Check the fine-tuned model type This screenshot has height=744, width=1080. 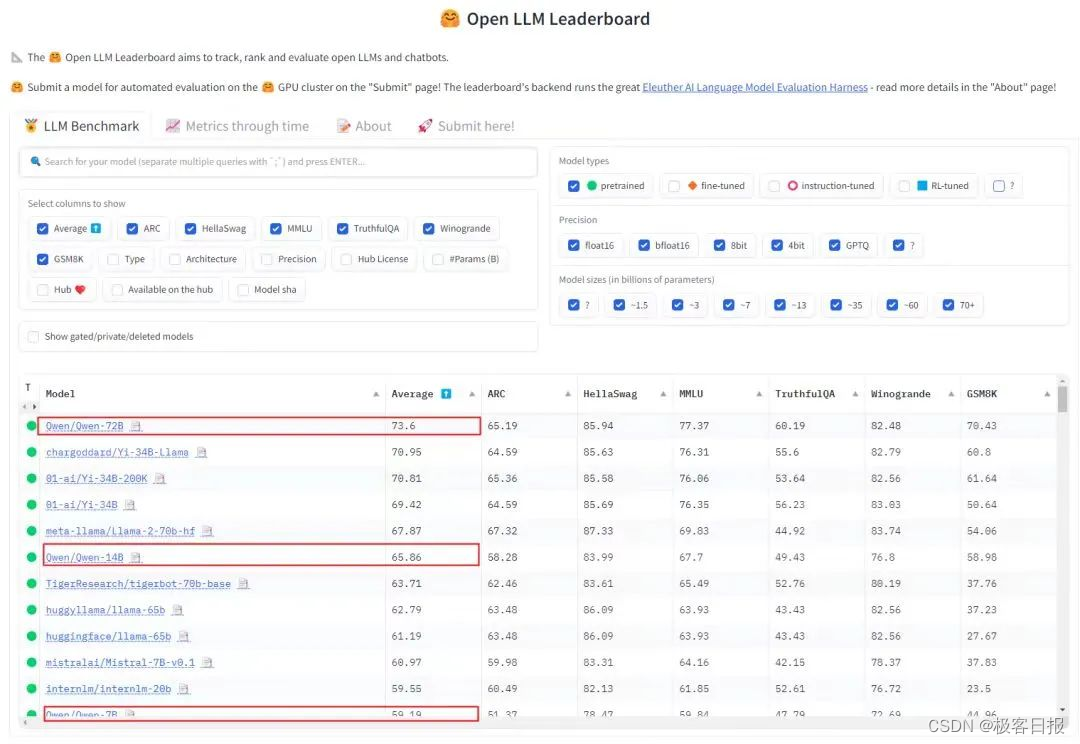pyautogui.click(x=674, y=186)
